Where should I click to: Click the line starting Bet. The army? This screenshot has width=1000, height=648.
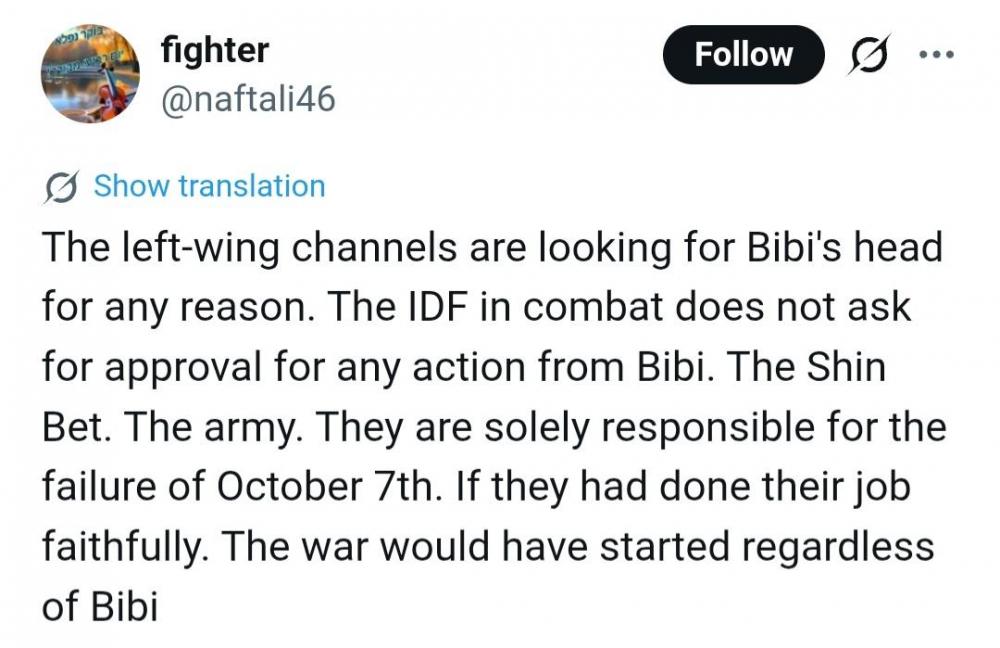(491, 427)
